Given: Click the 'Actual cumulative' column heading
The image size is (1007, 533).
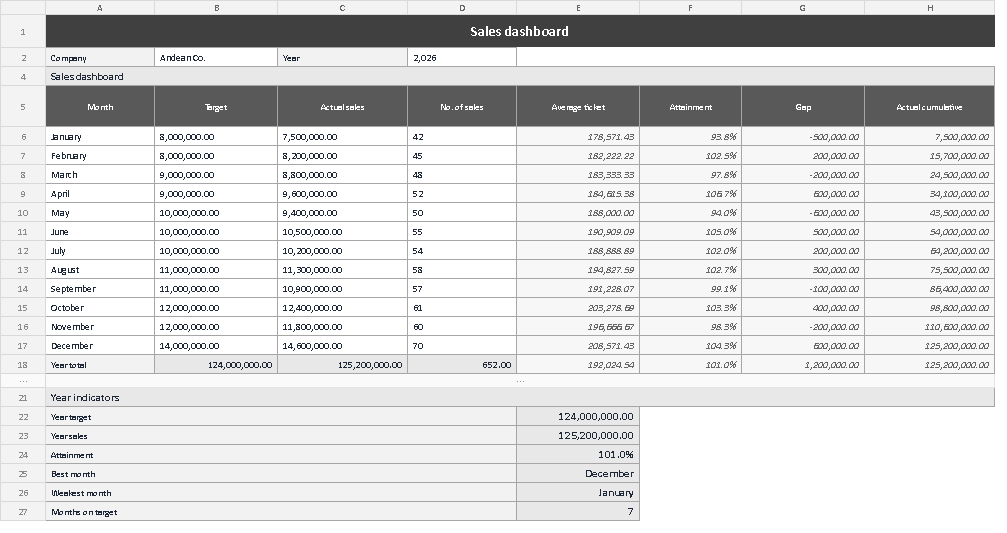Looking at the screenshot, I should 929,107.
